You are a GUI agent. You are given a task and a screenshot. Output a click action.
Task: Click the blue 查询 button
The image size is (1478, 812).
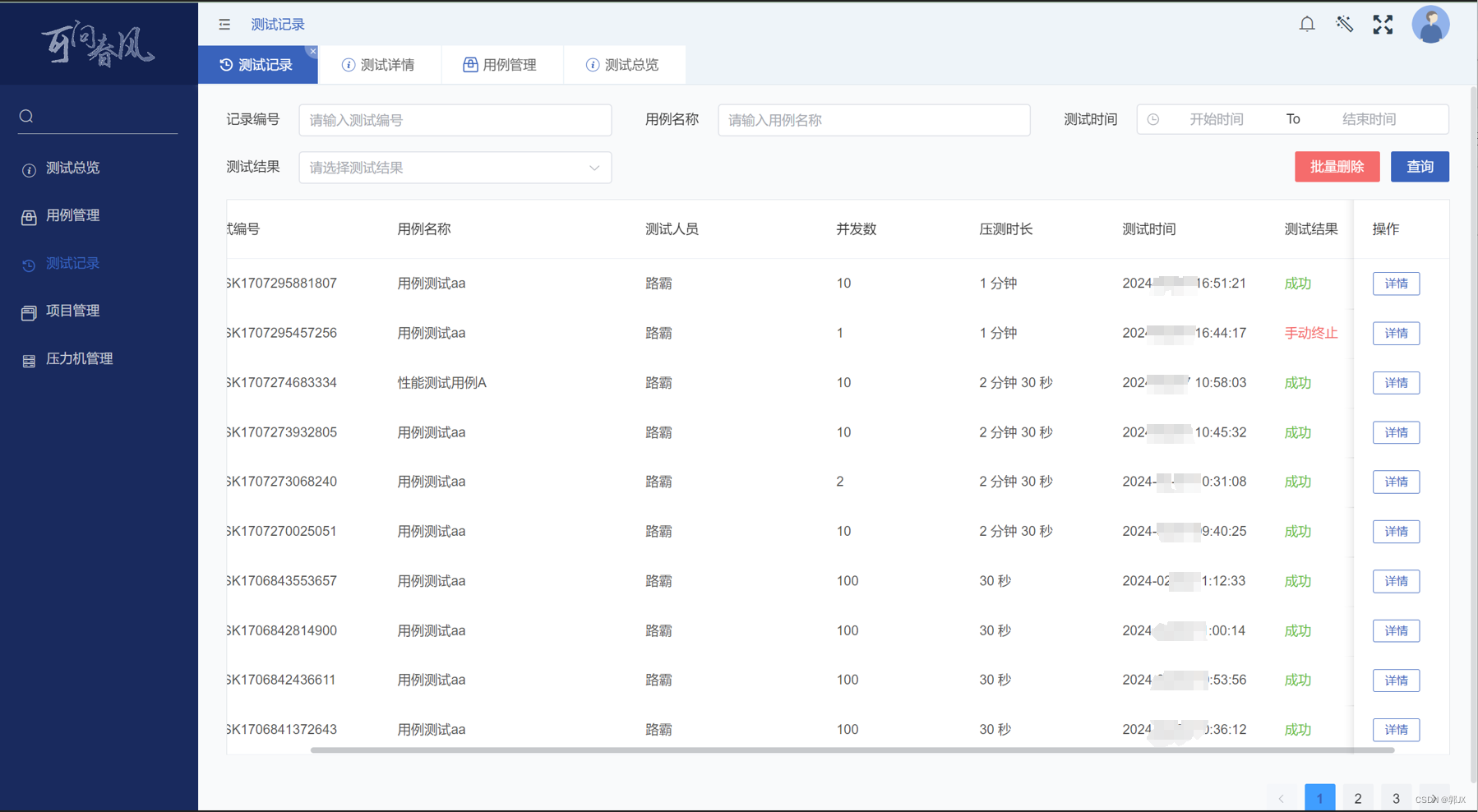pyautogui.click(x=1420, y=167)
